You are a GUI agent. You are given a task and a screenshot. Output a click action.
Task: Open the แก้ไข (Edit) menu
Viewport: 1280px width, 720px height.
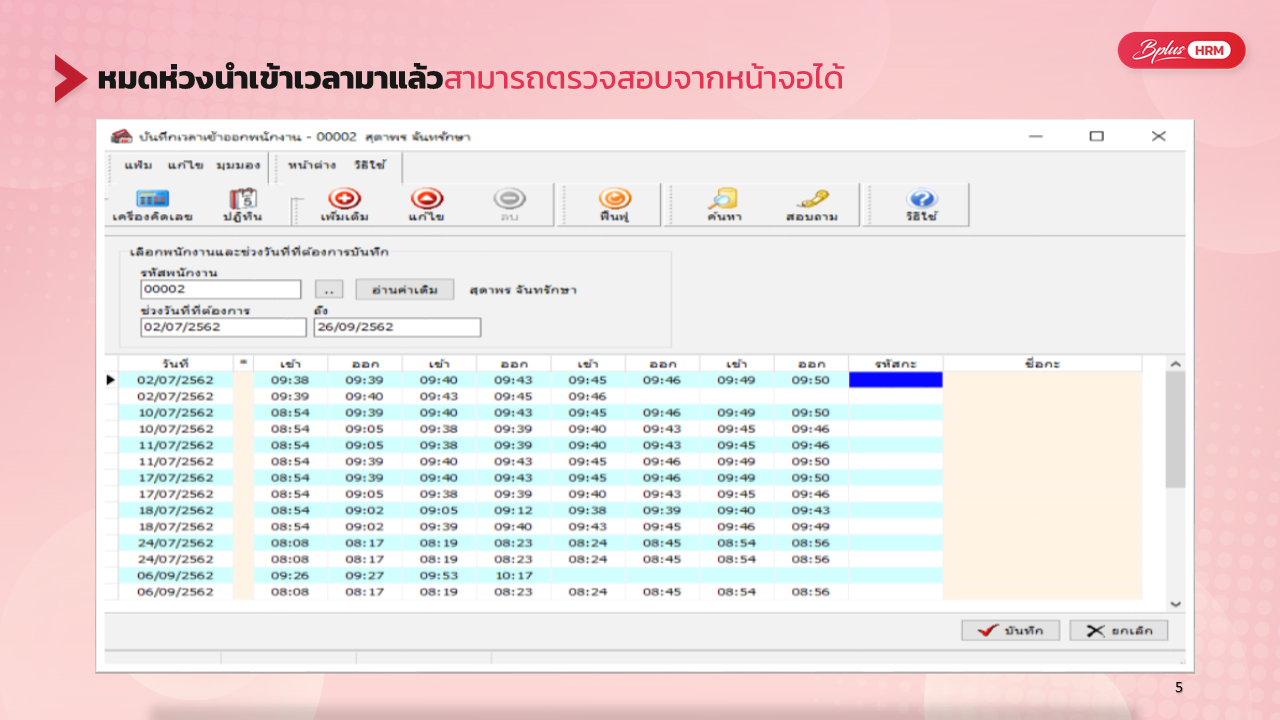(185, 165)
